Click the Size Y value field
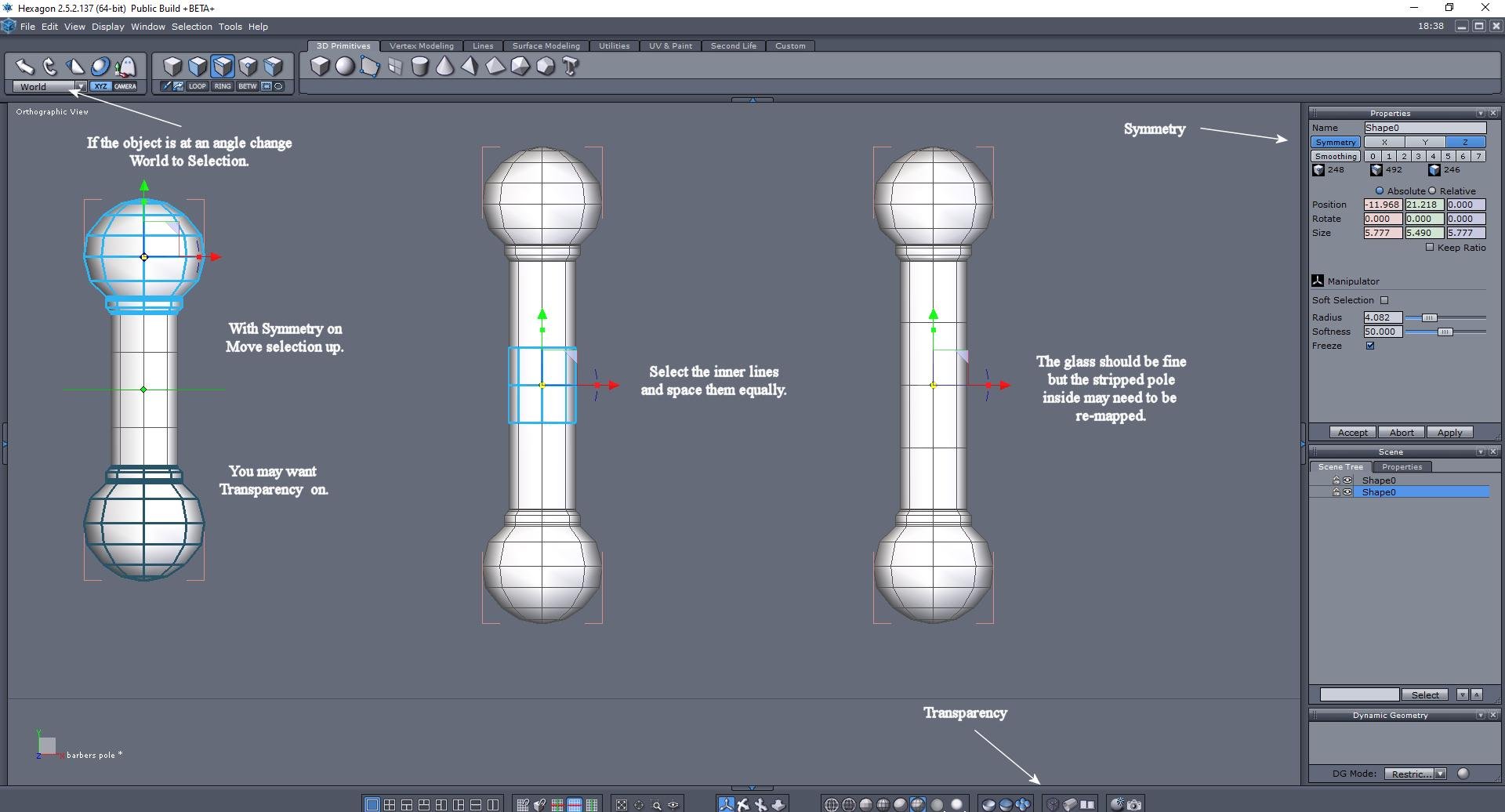 (1424, 233)
